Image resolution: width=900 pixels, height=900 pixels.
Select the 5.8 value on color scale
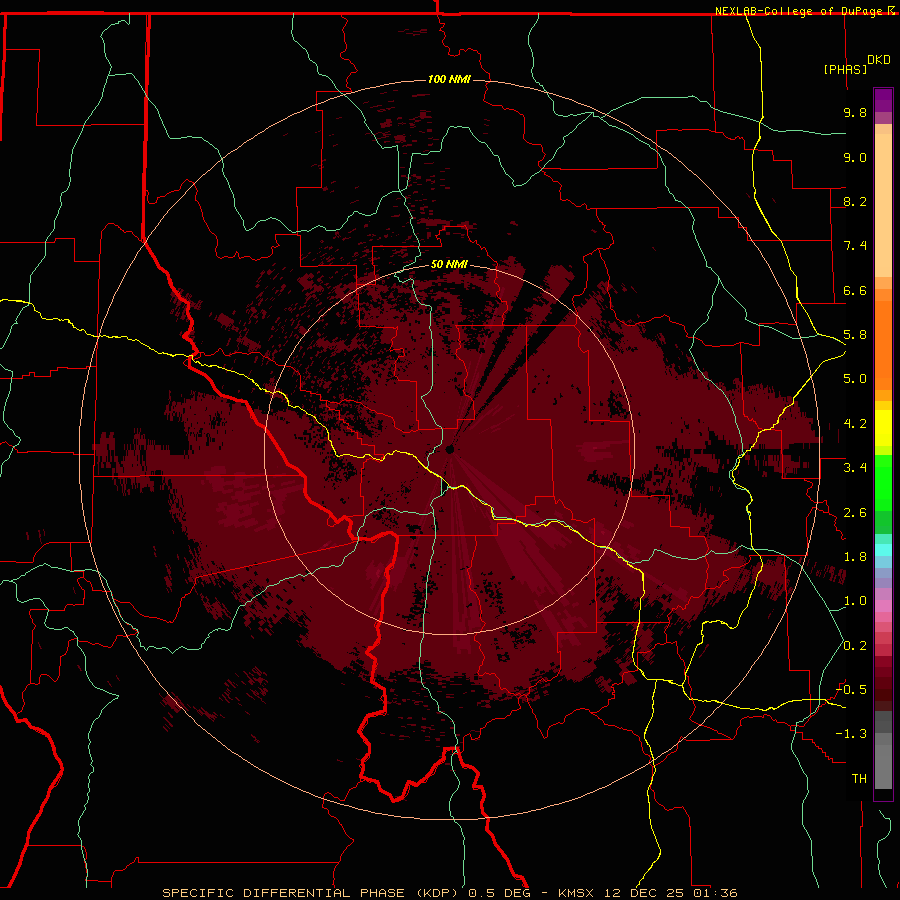(x=855, y=335)
